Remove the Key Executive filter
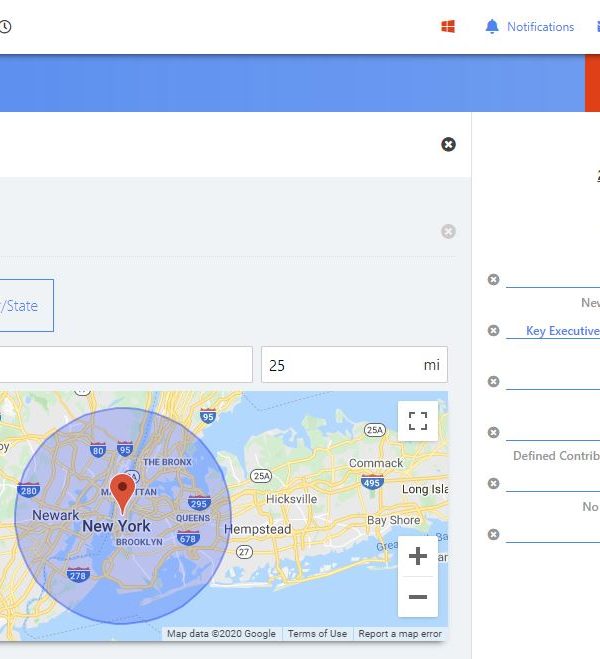600x659 pixels. [x=493, y=331]
